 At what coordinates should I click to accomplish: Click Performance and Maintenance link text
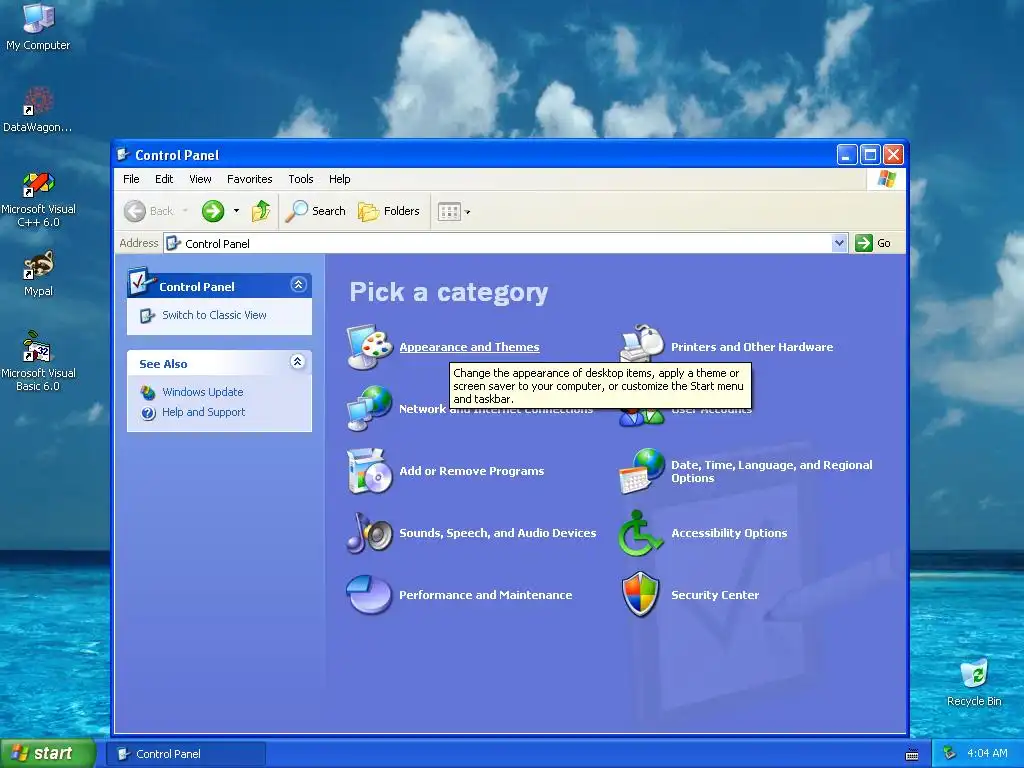tap(486, 595)
